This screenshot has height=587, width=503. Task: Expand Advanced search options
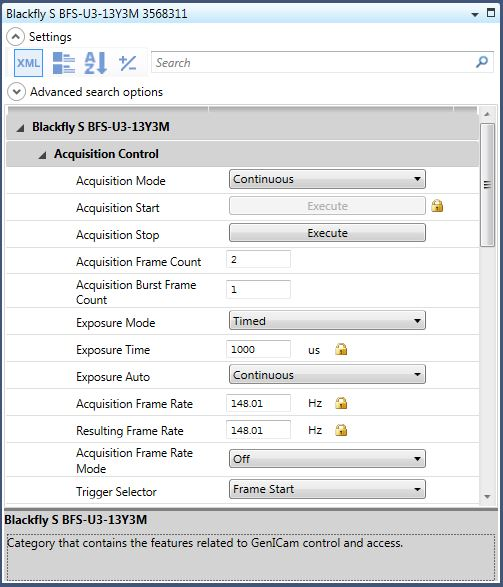click(x=16, y=92)
